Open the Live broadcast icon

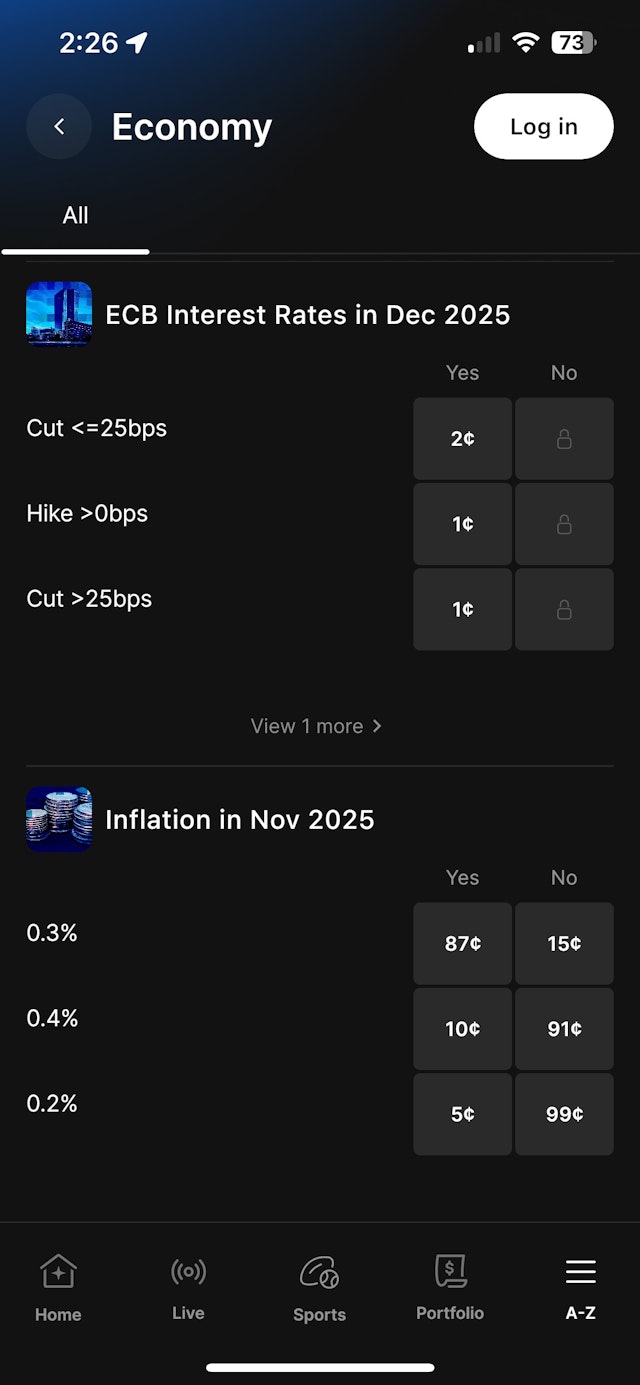click(x=188, y=1272)
